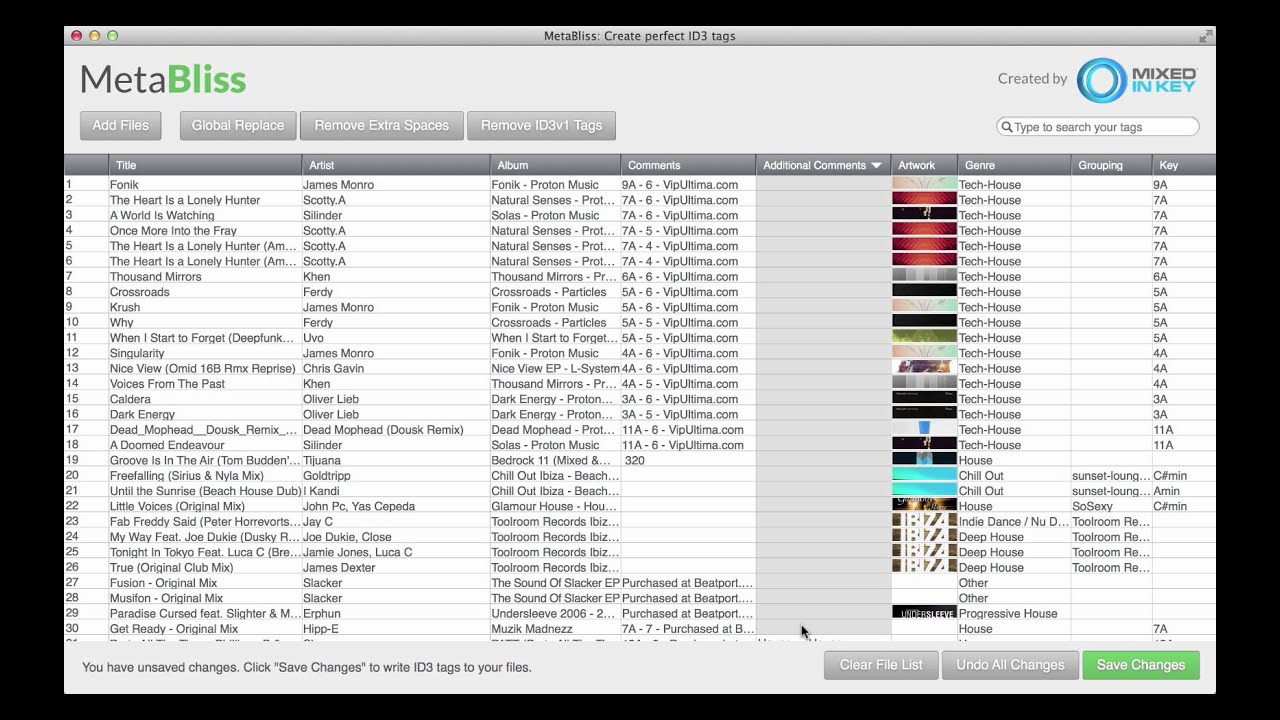Click grouping 'SoSexy'
The image size is (1280, 720).
1092,506
